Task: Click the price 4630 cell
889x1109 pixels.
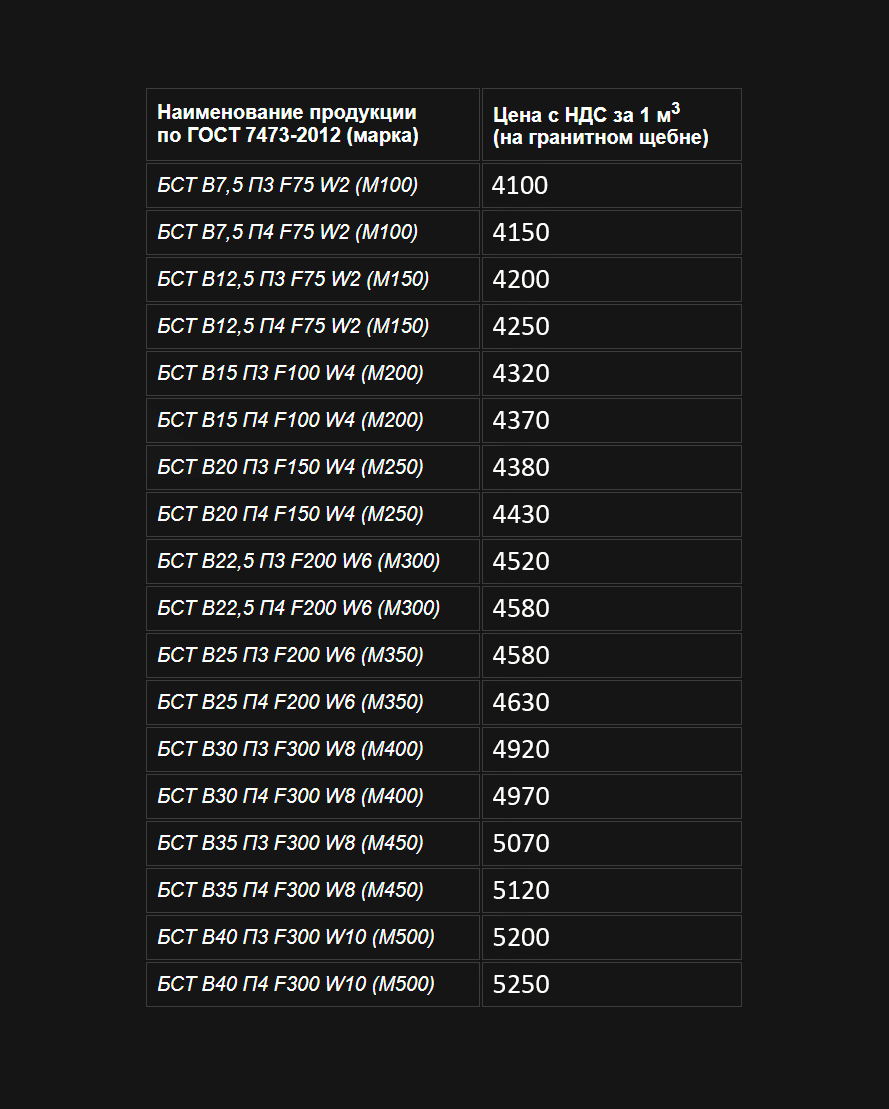Action: tap(612, 702)
